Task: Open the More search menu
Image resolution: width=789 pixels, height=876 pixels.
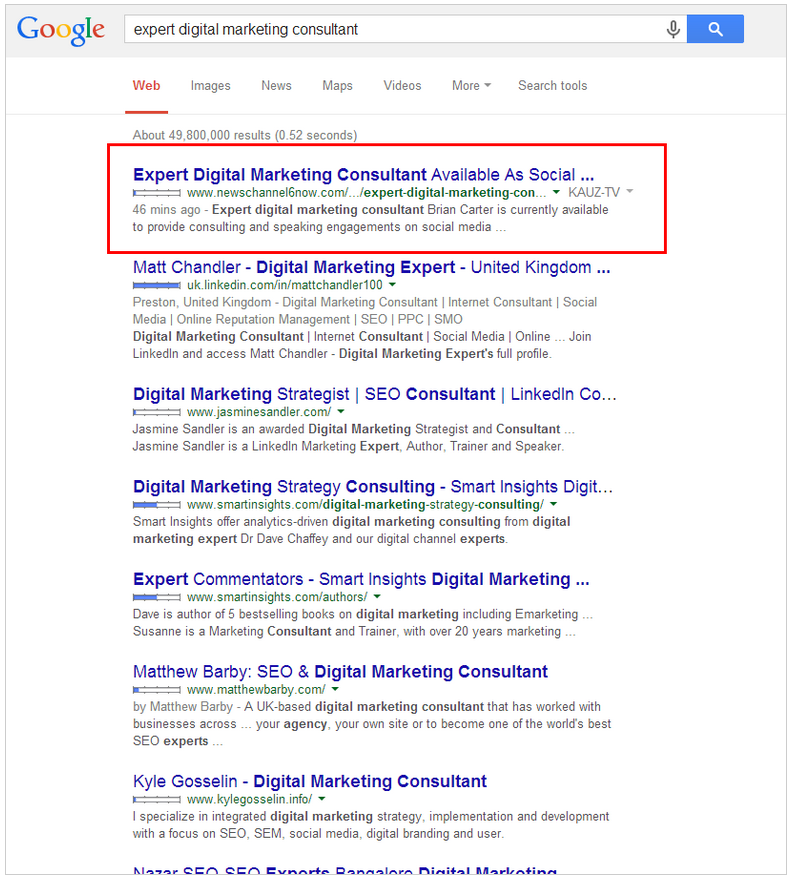Action: (471, 86)
